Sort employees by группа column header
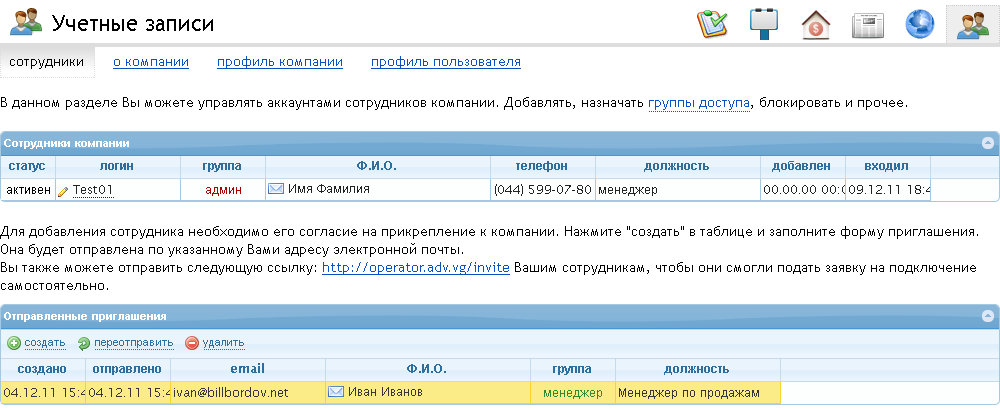 point(222,166)
